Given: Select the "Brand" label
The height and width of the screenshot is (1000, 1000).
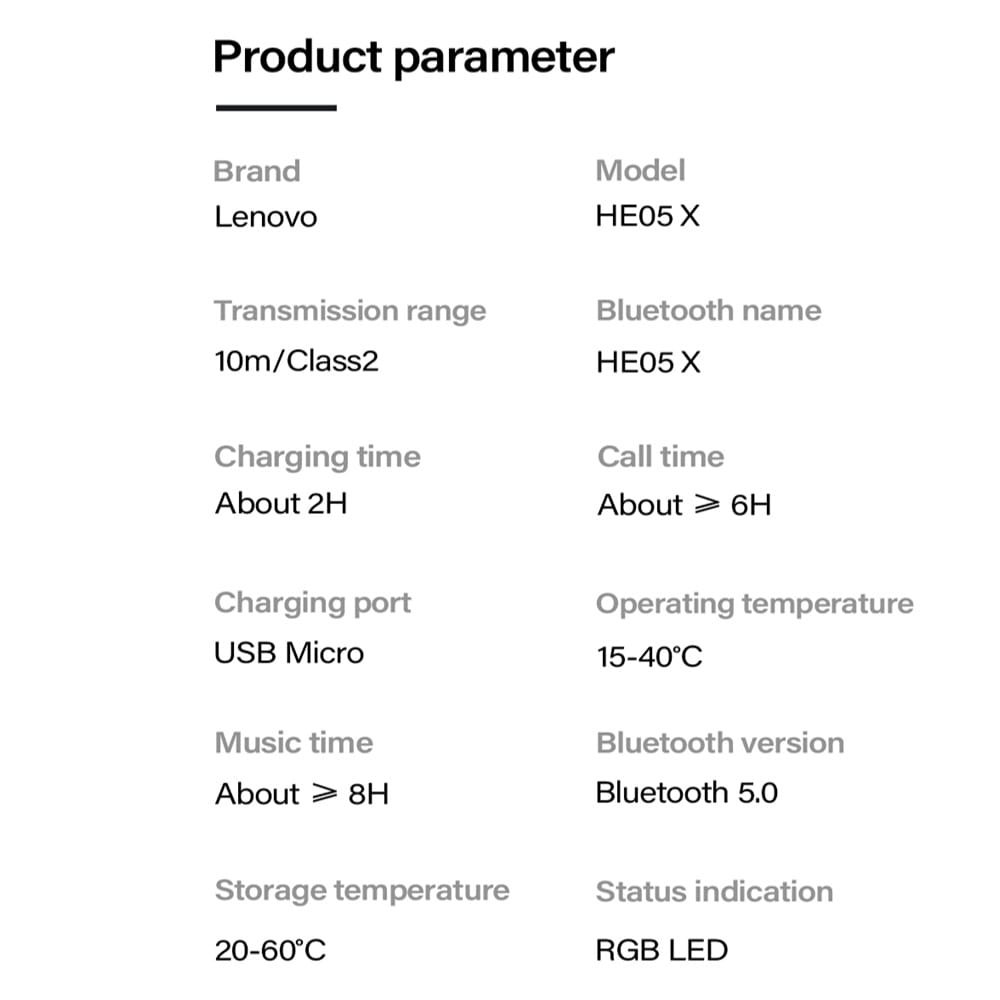Looking at the screenshot, I should (x=257, y=171).
